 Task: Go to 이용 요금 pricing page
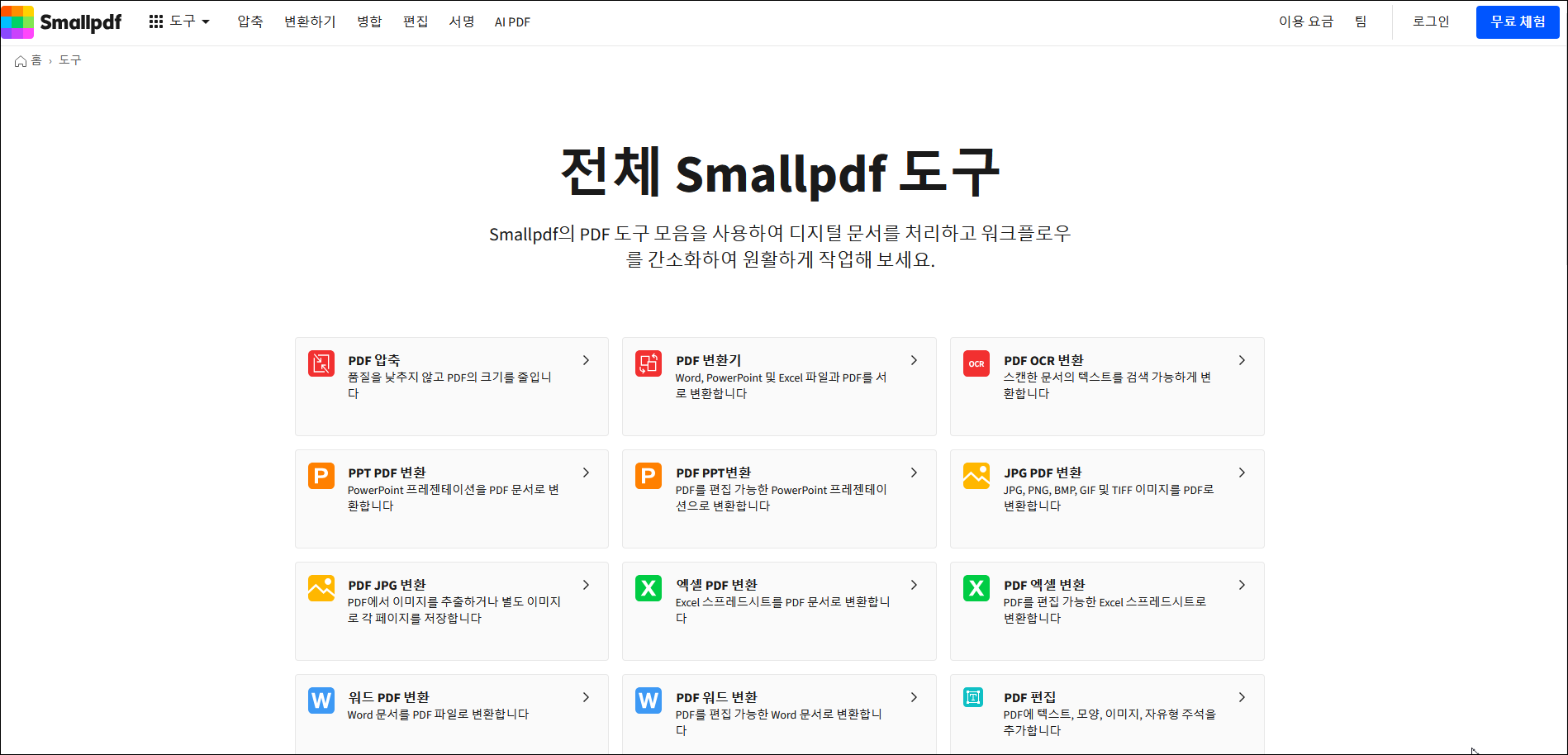(x=1306, y=21)
